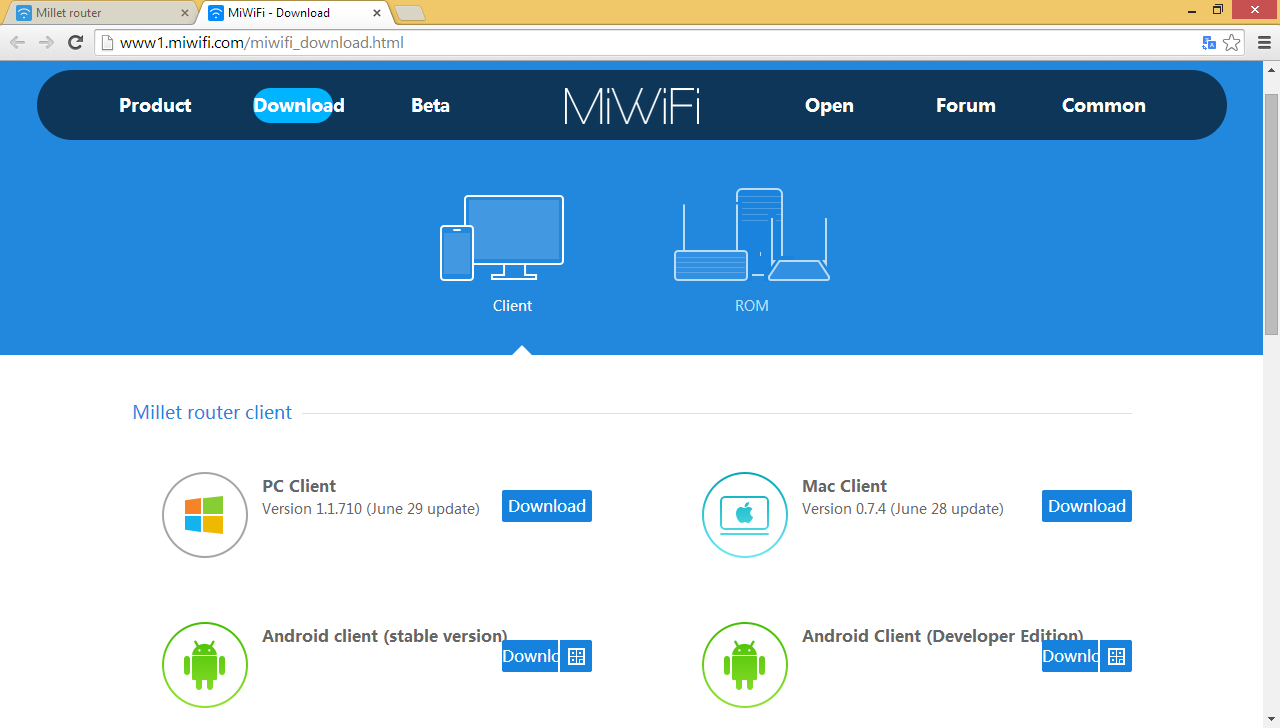Click the MiWiFi logo
Screen dimensions: 1280x728
[x=632, y=105]
